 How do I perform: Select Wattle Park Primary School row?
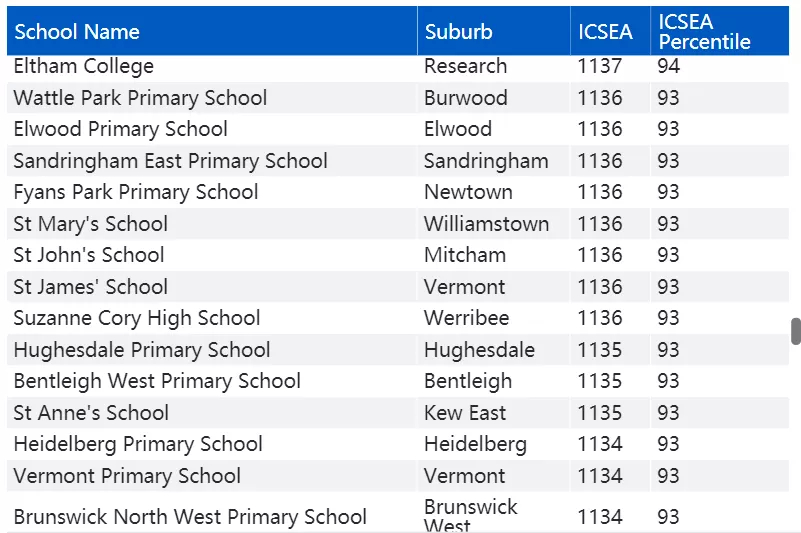398,98
